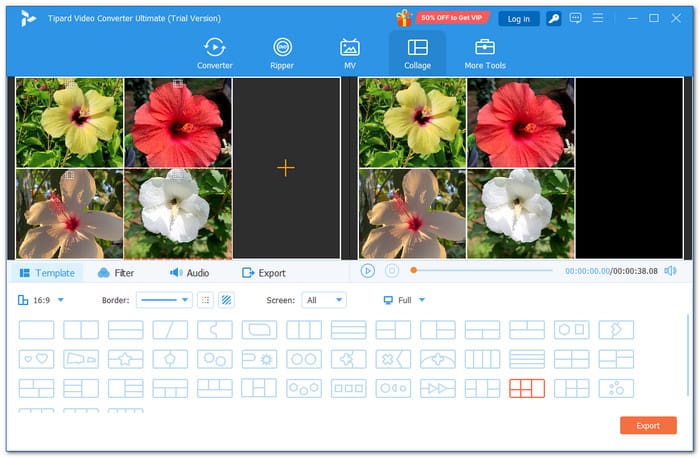Switch to the Collage module
This screenshot has height=458, width=700.
pos(417,54)
